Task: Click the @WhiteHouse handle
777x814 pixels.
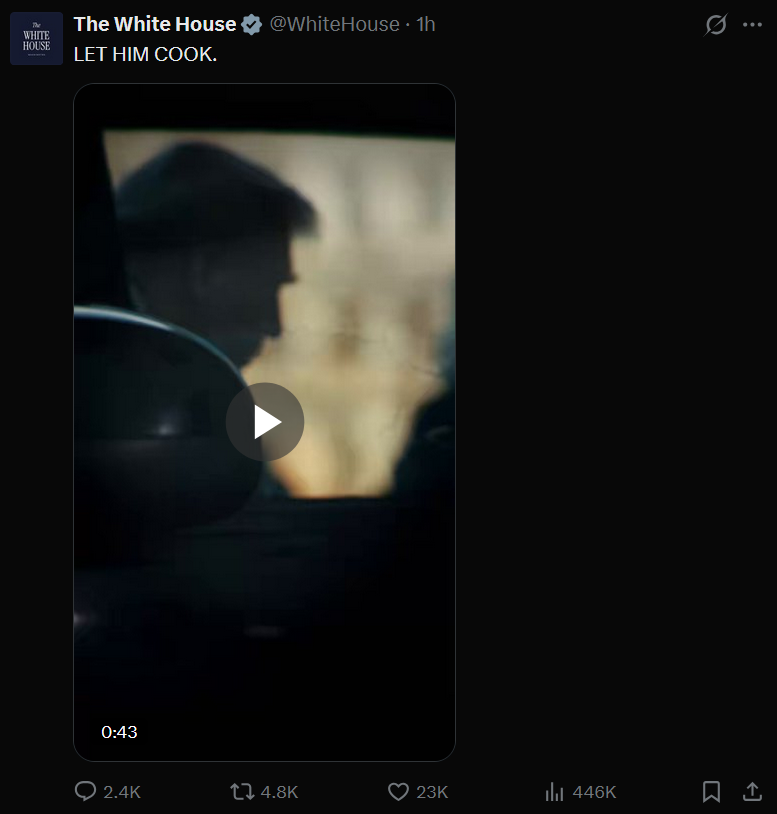Action: pos(335,24)
